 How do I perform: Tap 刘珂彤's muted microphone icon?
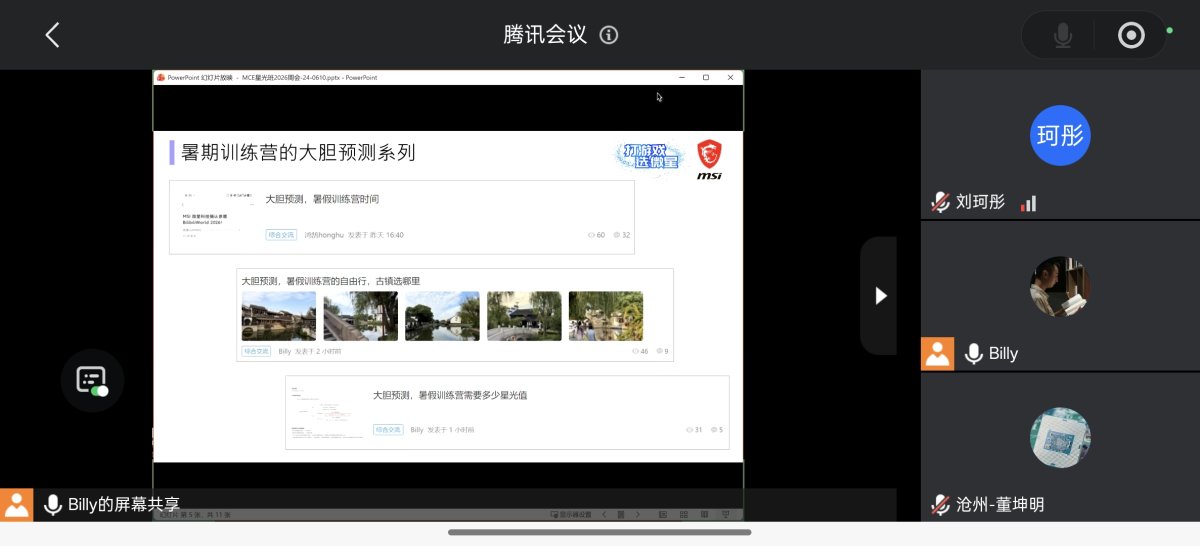(940, 202)
